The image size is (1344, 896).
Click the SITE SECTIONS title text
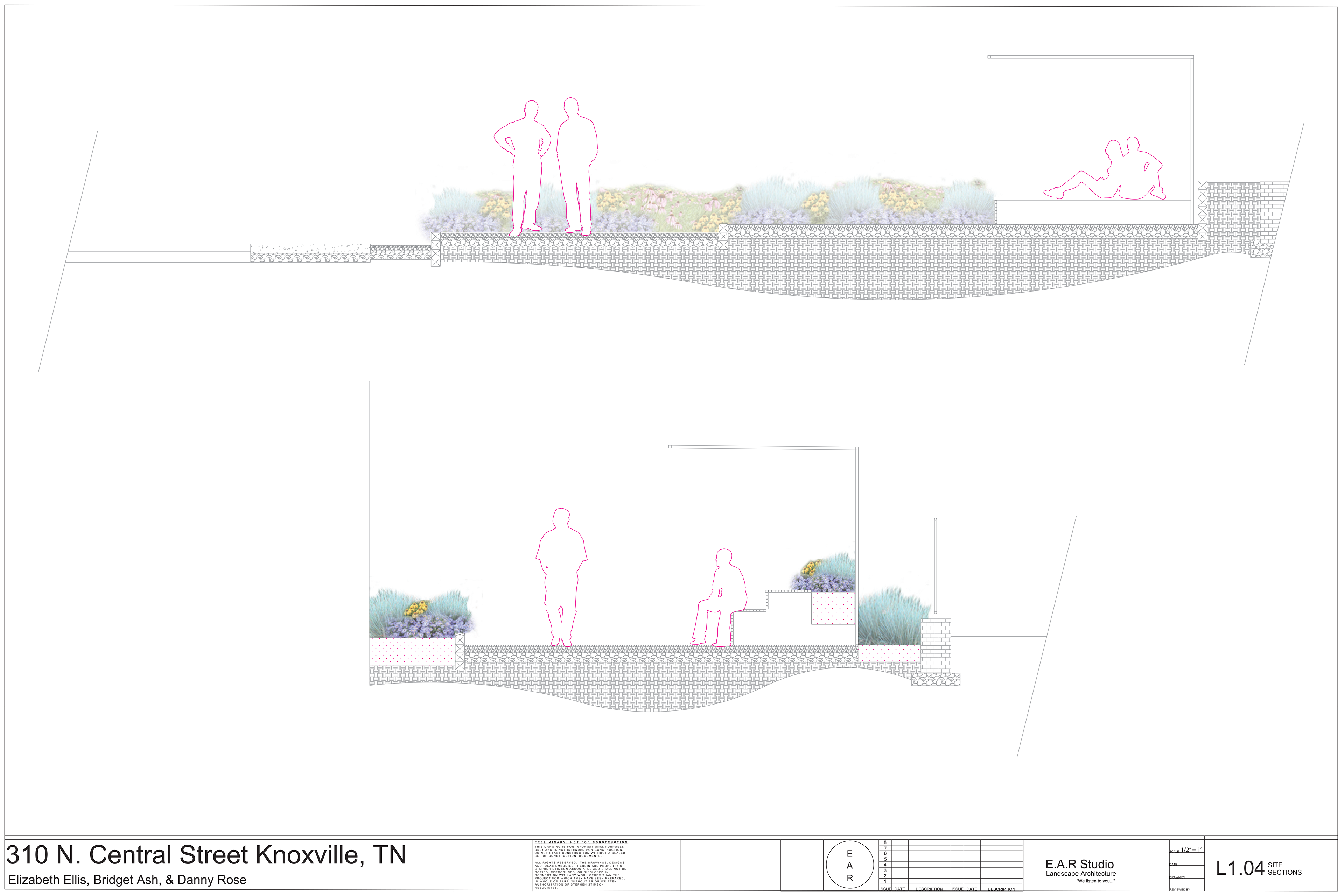point(1284,869)
